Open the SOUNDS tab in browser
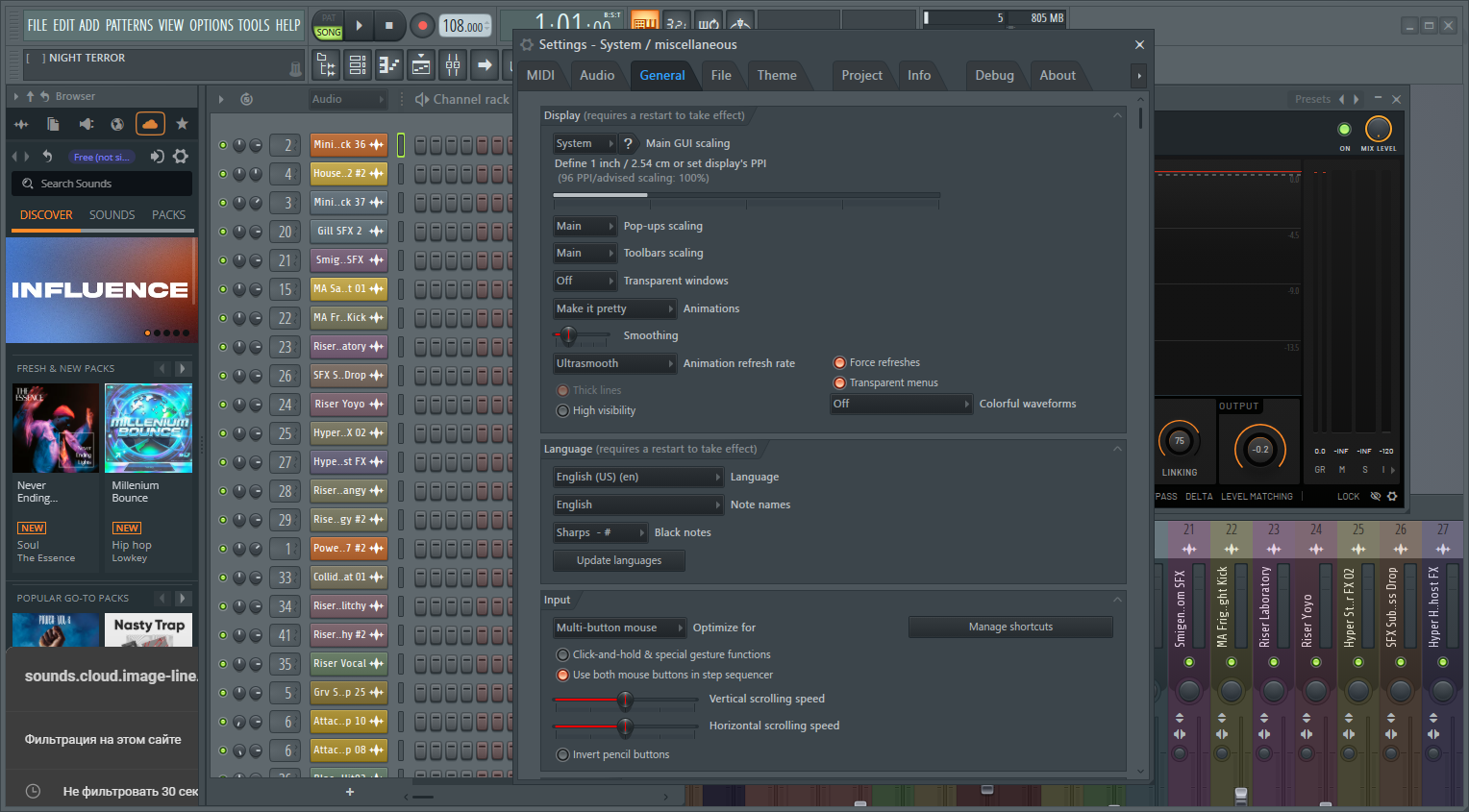Viewport: 1469px width, 812px height. coord(112,215)
